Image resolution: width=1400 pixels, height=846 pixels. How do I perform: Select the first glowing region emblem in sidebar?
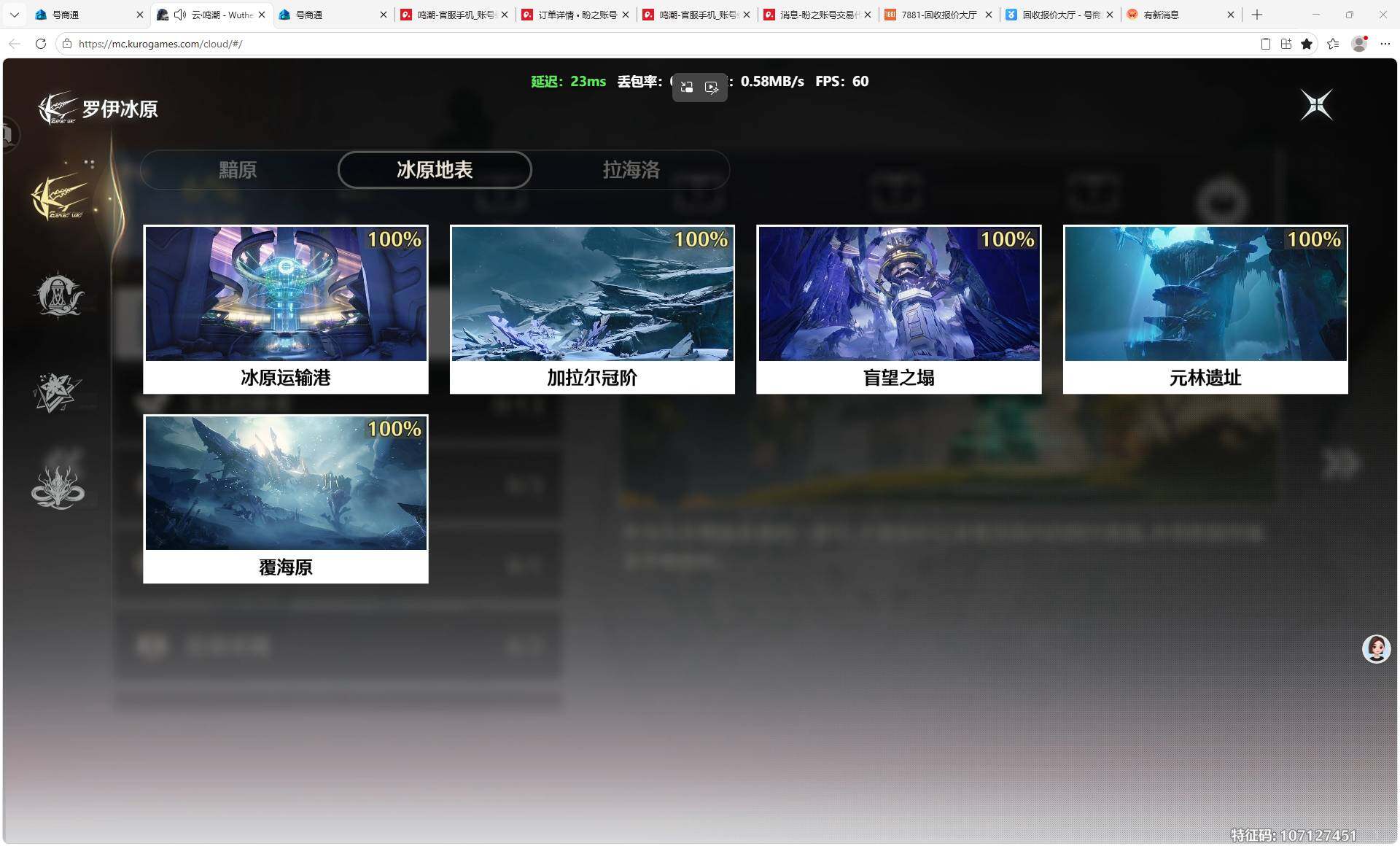pos(60,197)
